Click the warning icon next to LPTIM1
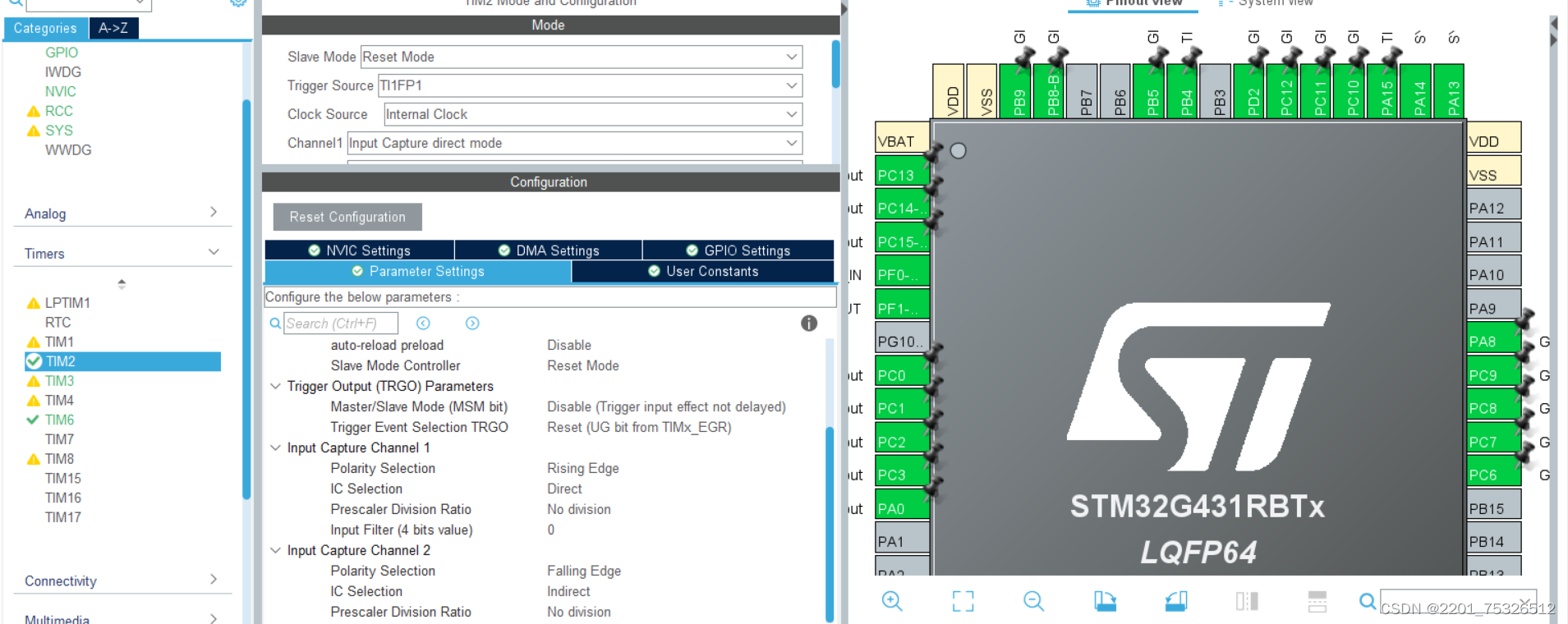The width and height of the screenshot is (1568, 624). (x=34, y=303)
